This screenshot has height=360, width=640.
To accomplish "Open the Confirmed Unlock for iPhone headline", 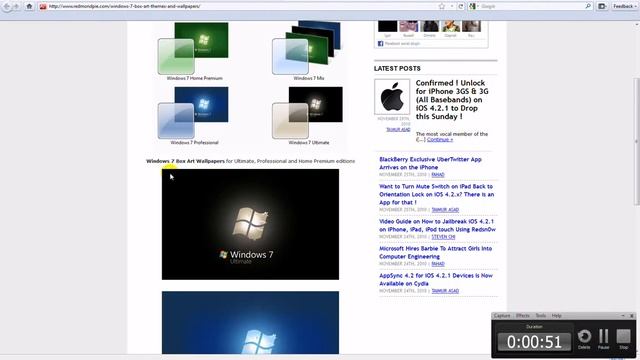I will (452, 100).
